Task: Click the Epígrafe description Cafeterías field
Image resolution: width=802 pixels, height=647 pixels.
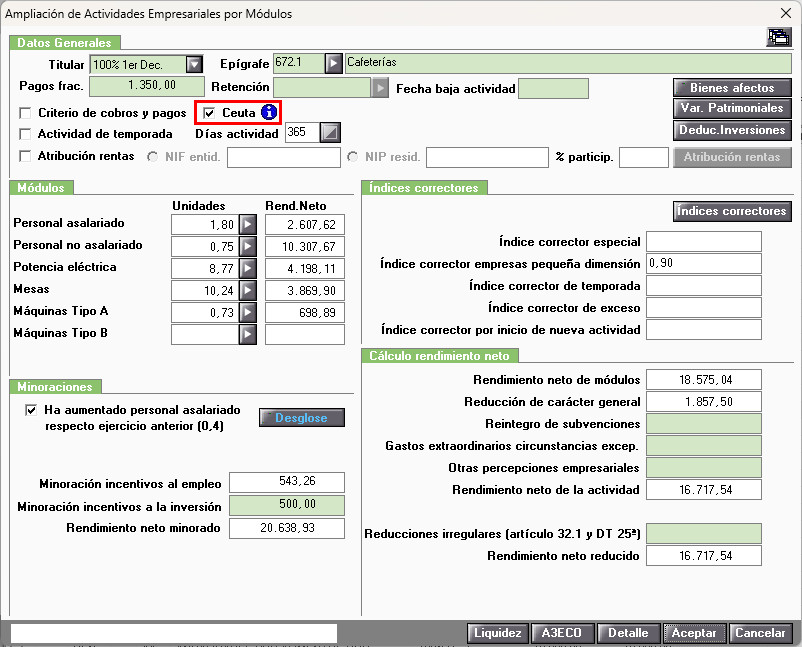Action: (x=568, y=63)
